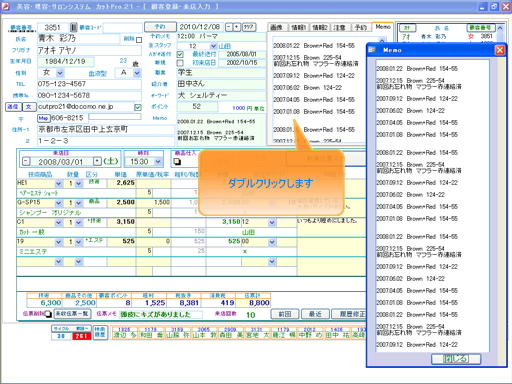Switch to the 画像 tab
512x384 pixels.
click(277, 27)
